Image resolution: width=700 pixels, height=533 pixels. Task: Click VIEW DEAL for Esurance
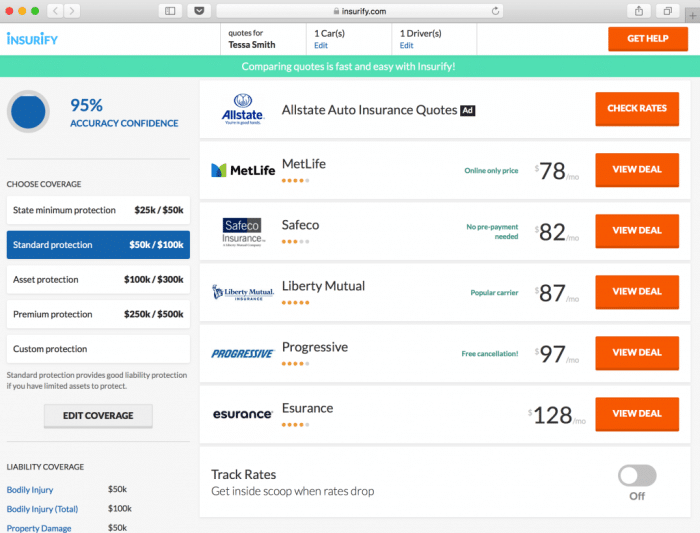click(x=637, y=414)
